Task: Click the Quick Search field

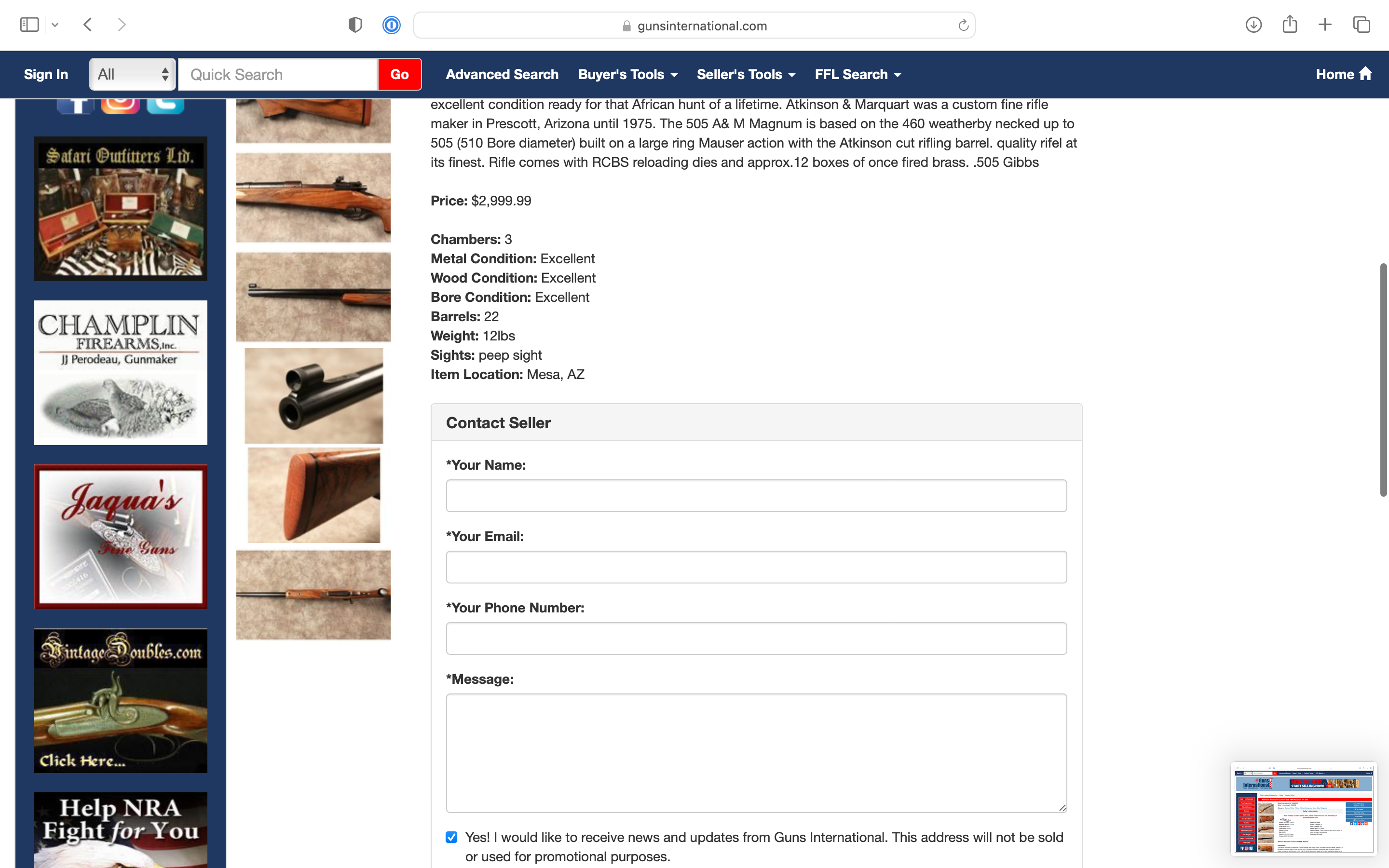Action: pyautogui.click(x=278, y=74)
